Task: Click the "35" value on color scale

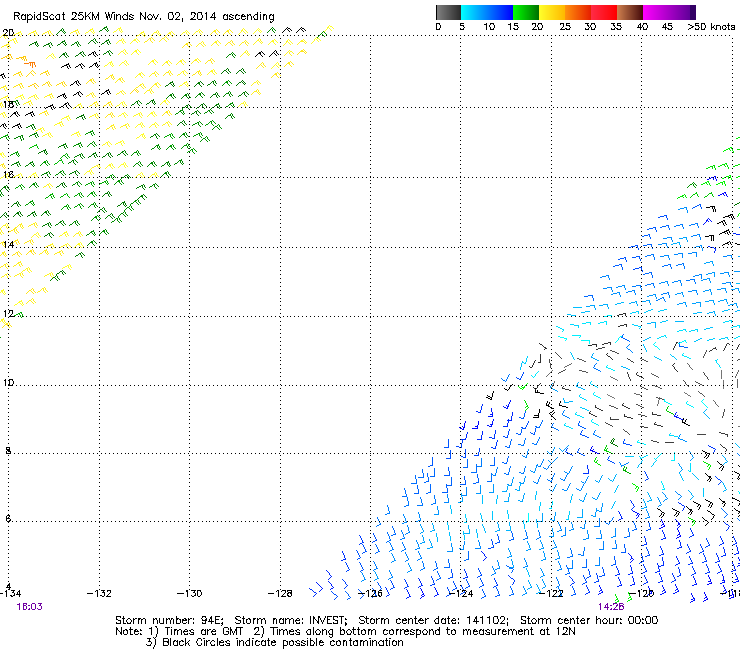Action: point(616,26)
